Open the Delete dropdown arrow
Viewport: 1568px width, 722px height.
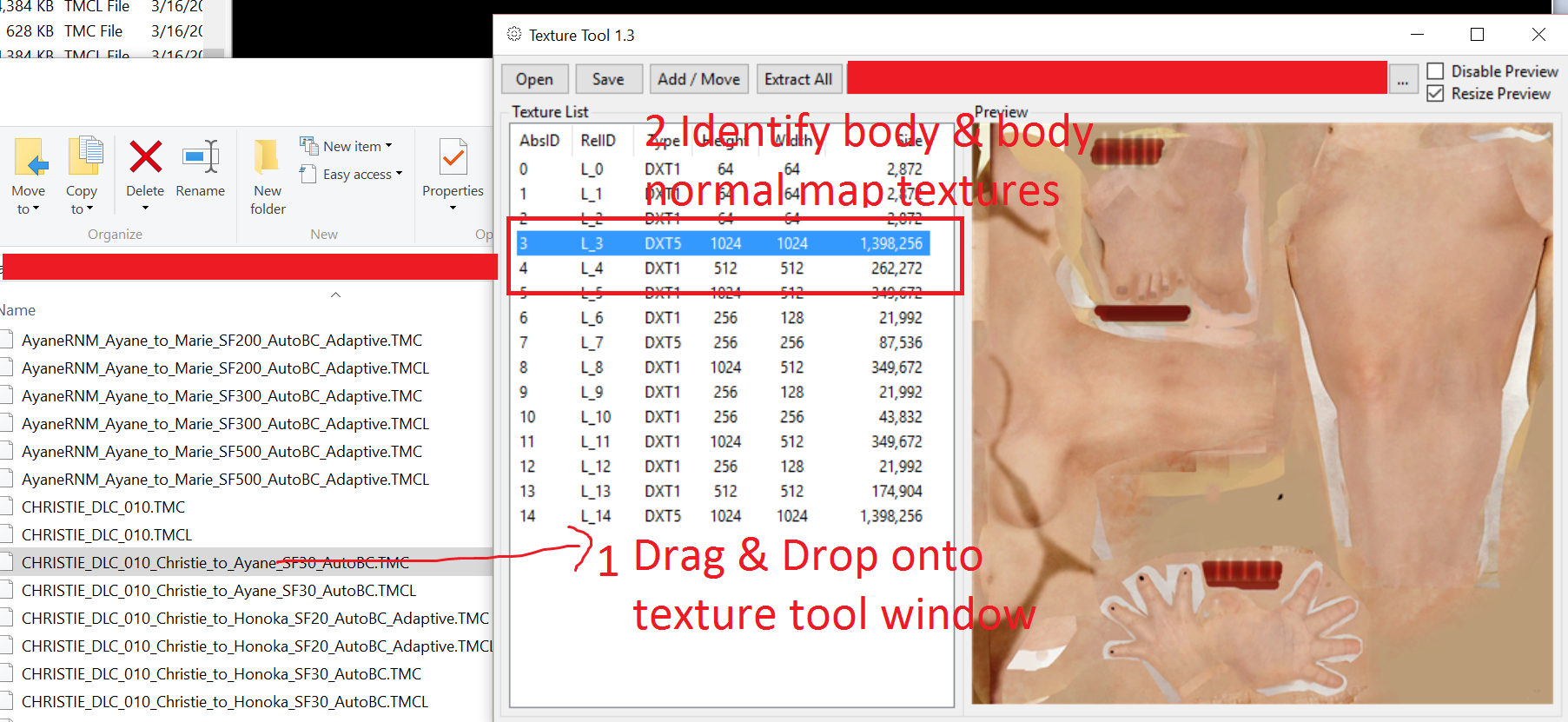point(145,209)
